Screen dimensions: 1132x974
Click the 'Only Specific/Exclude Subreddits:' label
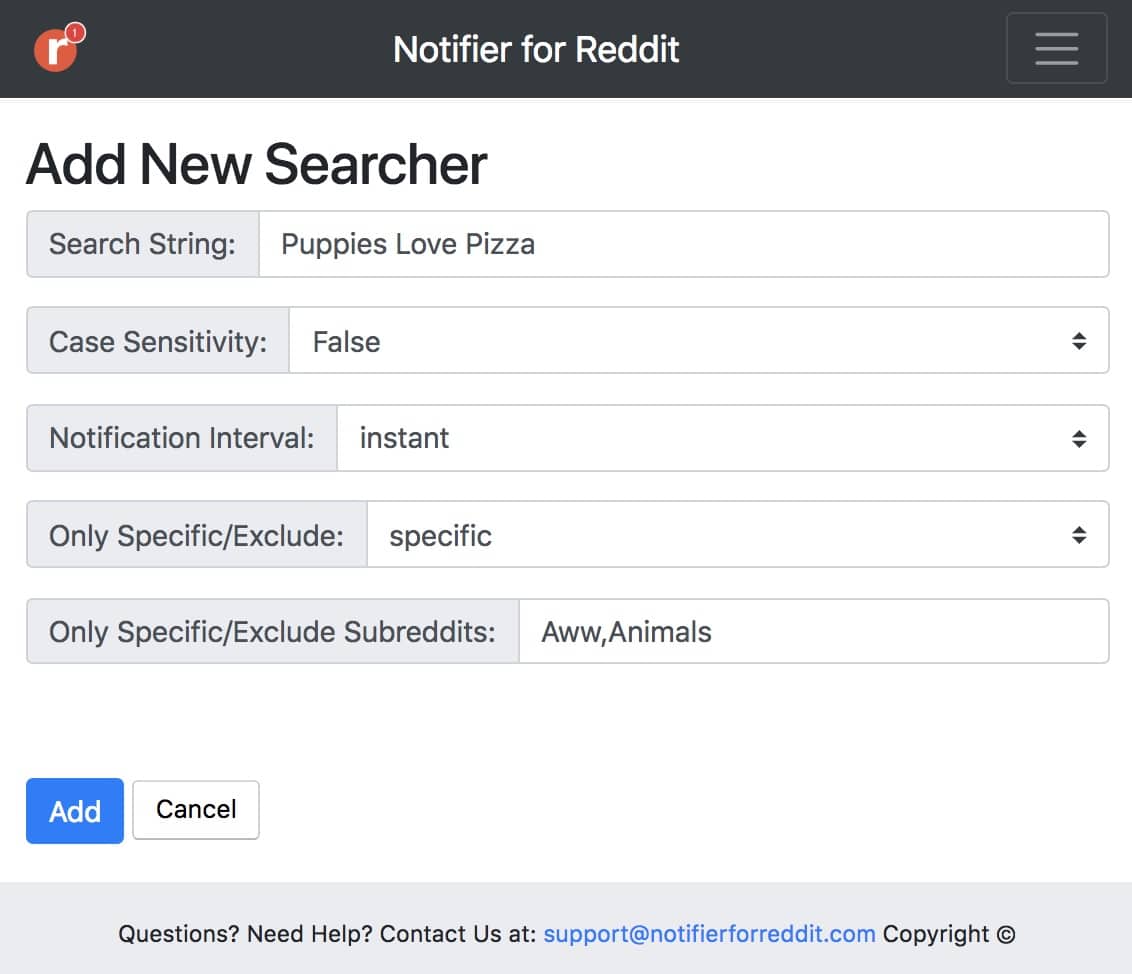pyautogui.click(x=272, y=631)
